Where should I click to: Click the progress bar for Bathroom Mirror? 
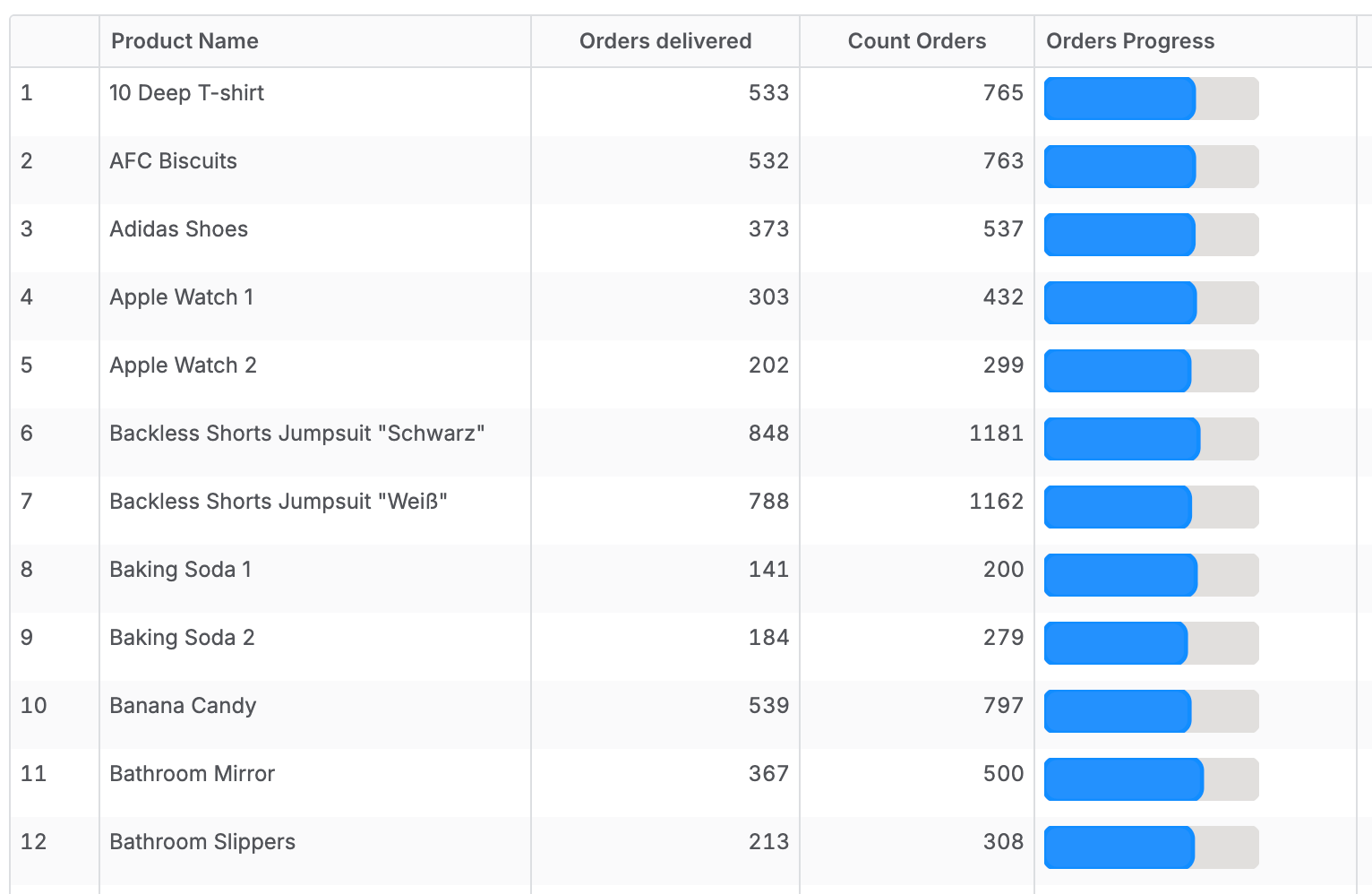(1151, 779)
